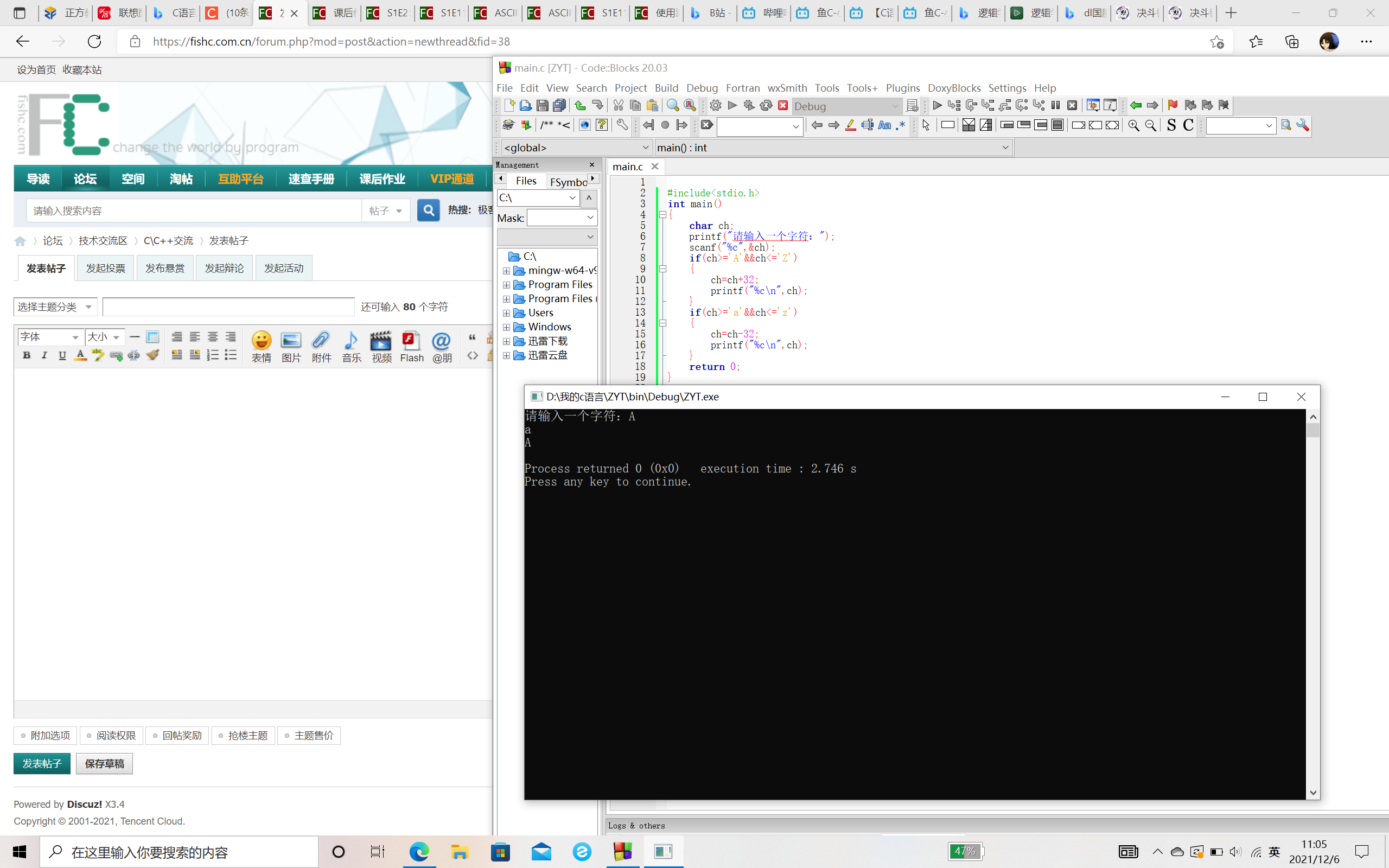Click the 发表帖子 submit button

pos(42,763)
